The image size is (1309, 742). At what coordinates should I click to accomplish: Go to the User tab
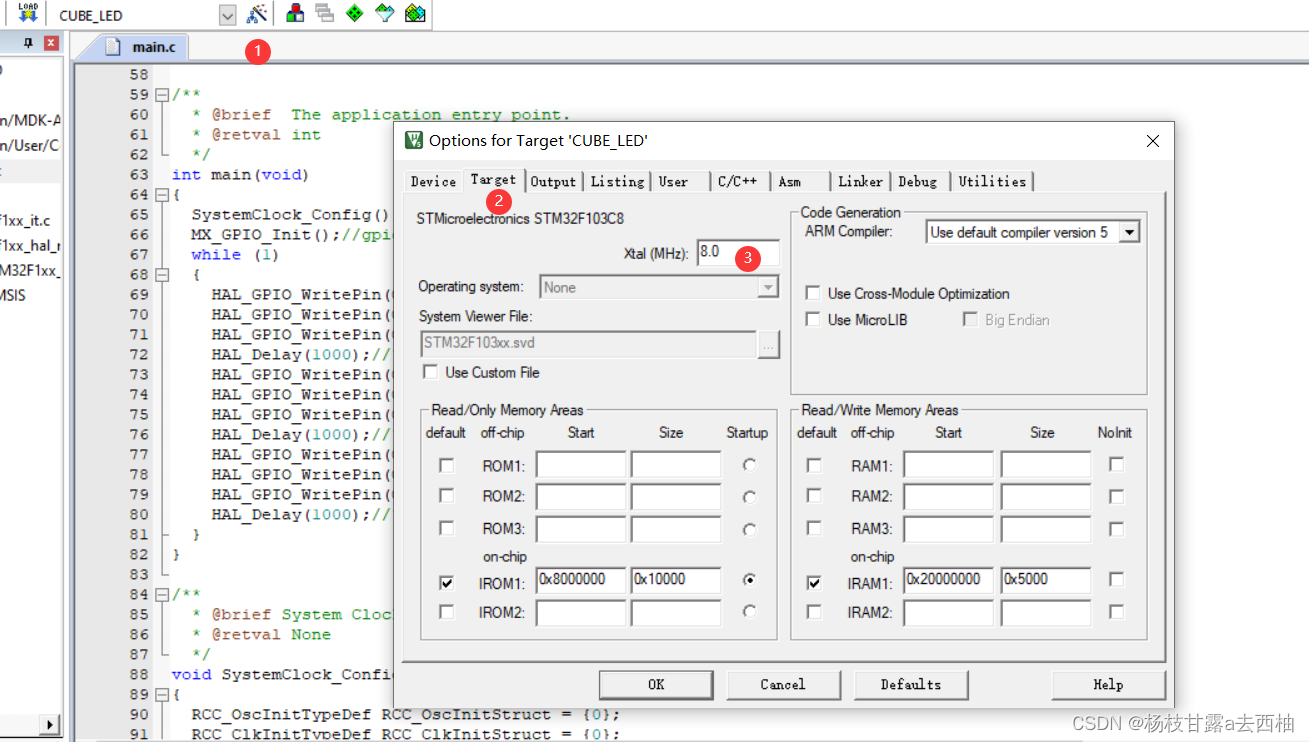tap(673, 181)
